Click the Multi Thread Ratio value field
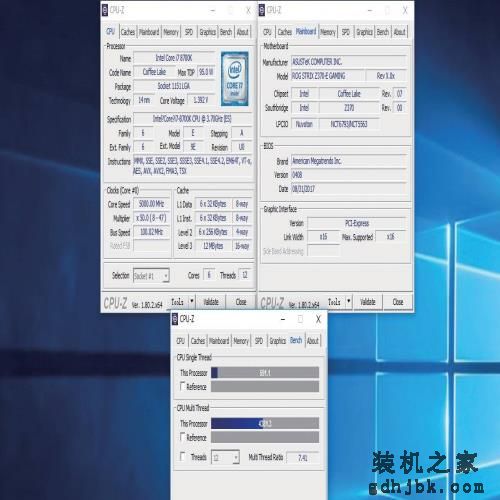Screen dimensions: 500x500 pyautogui.click(x=303, y=458)
